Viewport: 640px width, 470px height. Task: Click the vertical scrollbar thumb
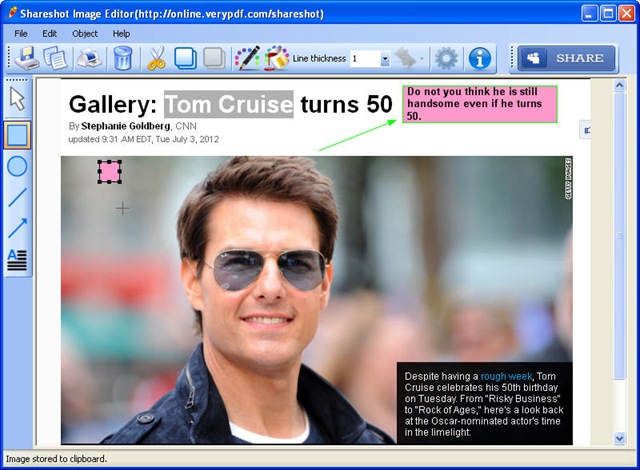click(x=620, y=235)
